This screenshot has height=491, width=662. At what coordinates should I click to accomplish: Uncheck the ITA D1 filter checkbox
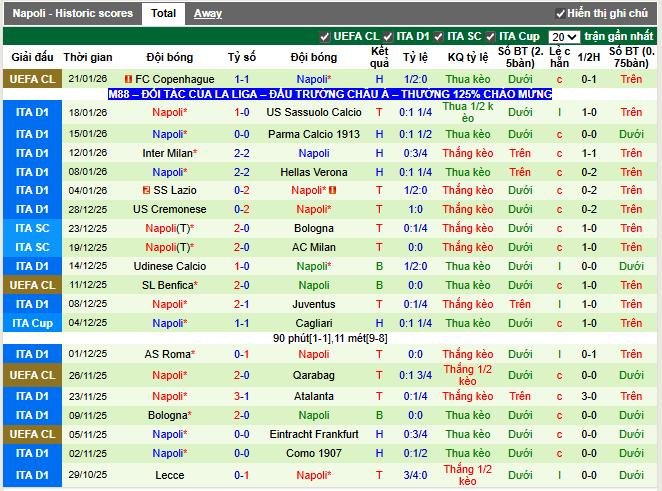[388, 37]
